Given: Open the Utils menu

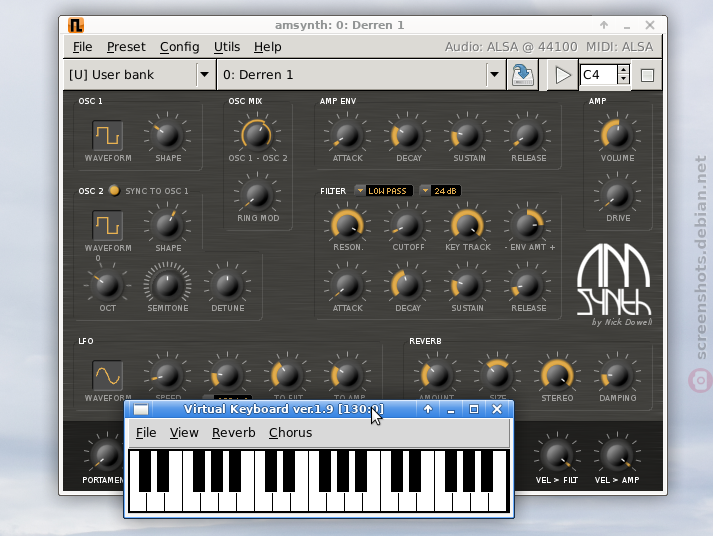Looking at the screenshot, I should (x=227, y=47).
